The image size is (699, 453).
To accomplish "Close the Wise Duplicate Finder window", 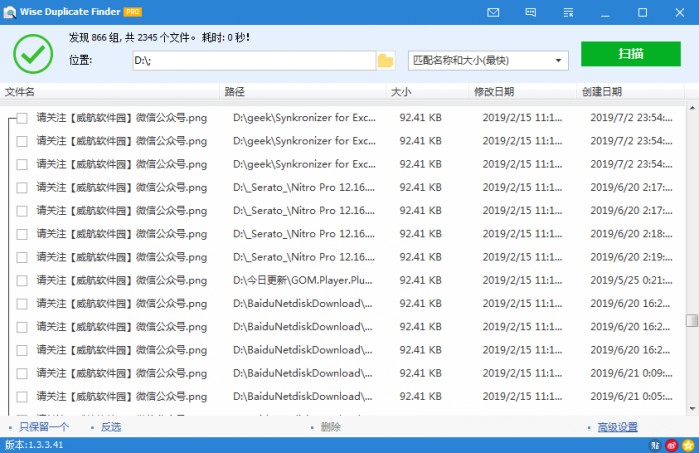I will coord(680,12).
